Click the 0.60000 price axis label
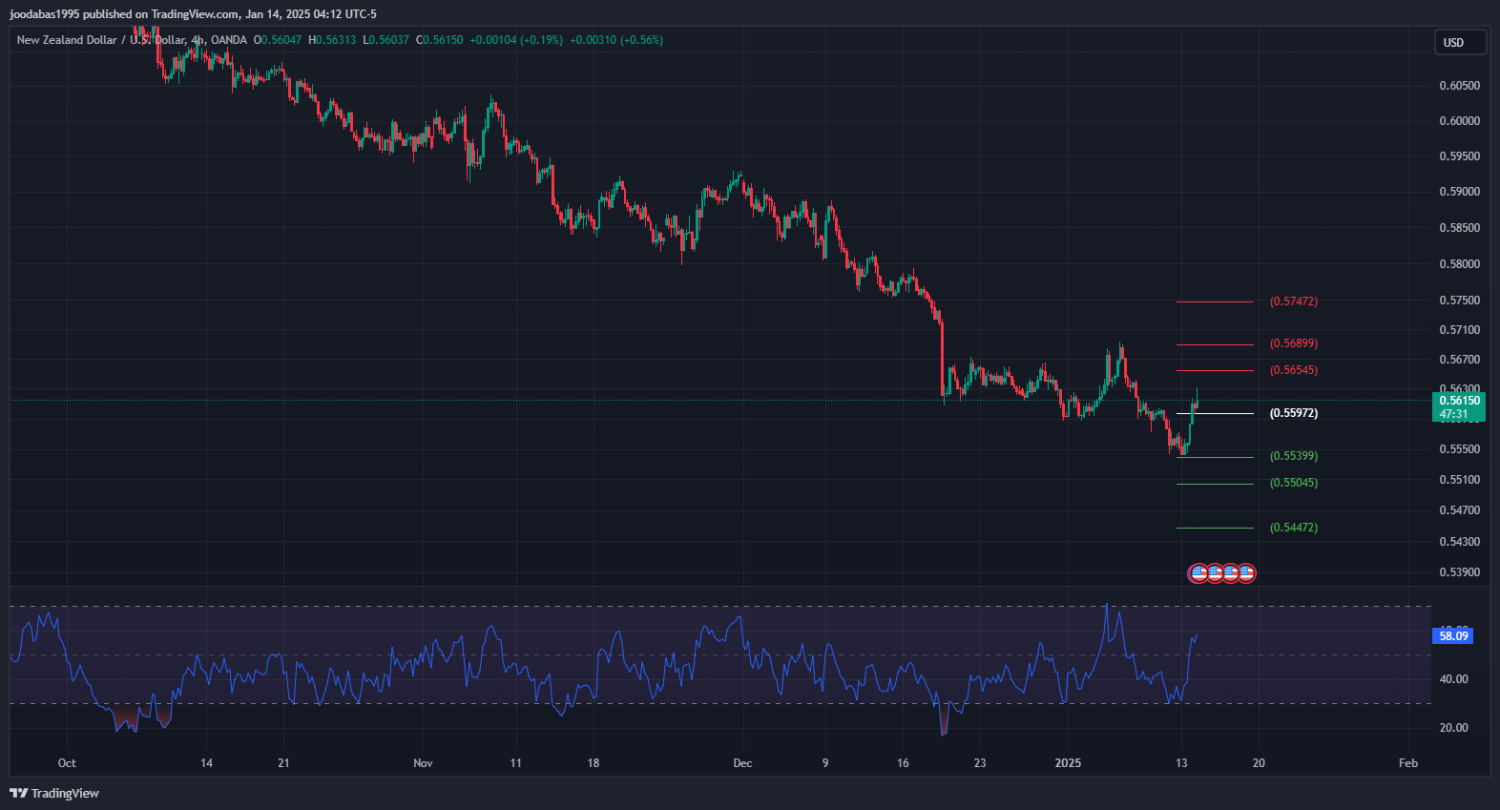The height and width of the screenshot is (810, 1500). [x=1459, y=121]
